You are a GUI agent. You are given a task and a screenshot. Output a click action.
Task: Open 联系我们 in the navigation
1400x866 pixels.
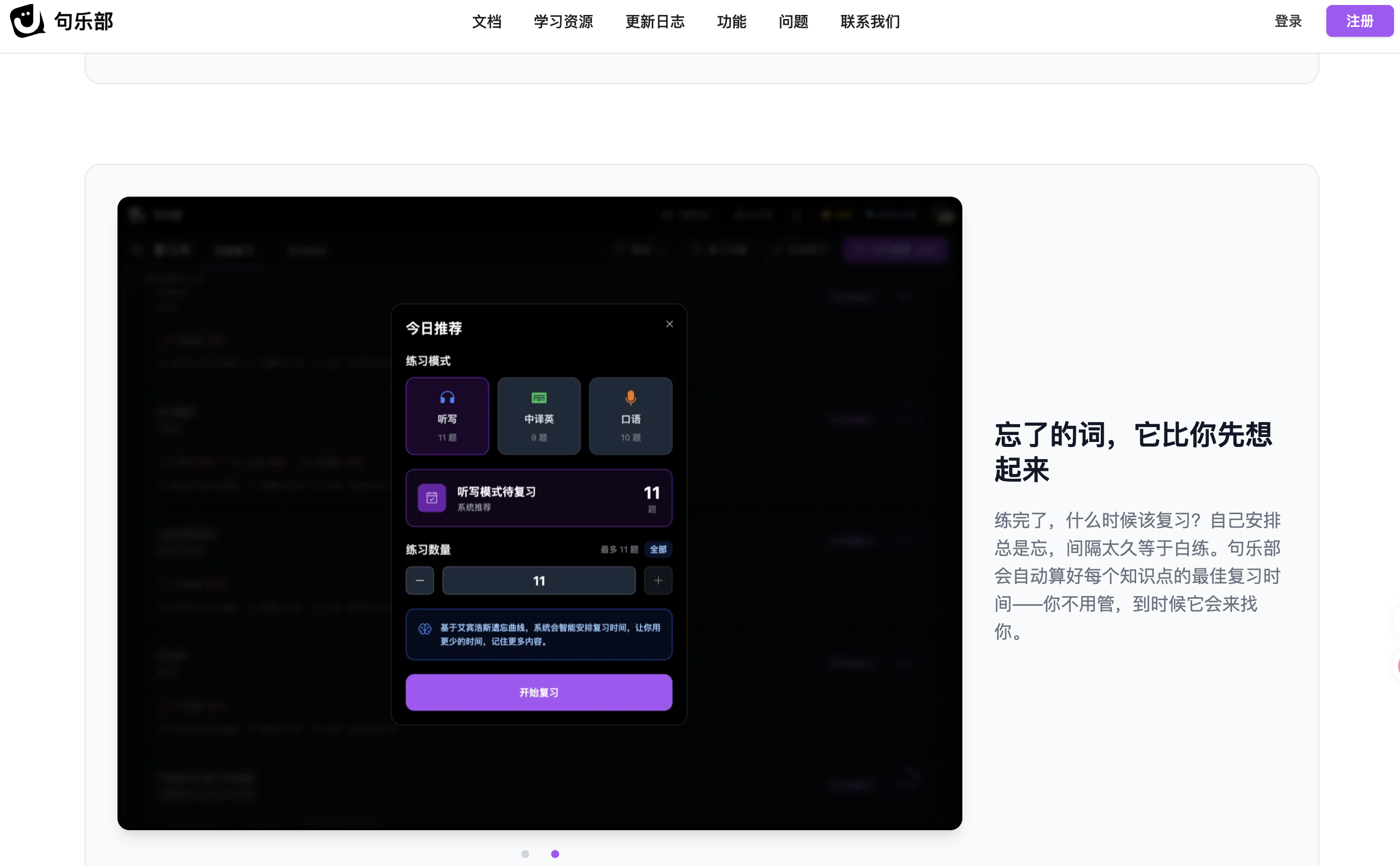(x=870, y=22)
